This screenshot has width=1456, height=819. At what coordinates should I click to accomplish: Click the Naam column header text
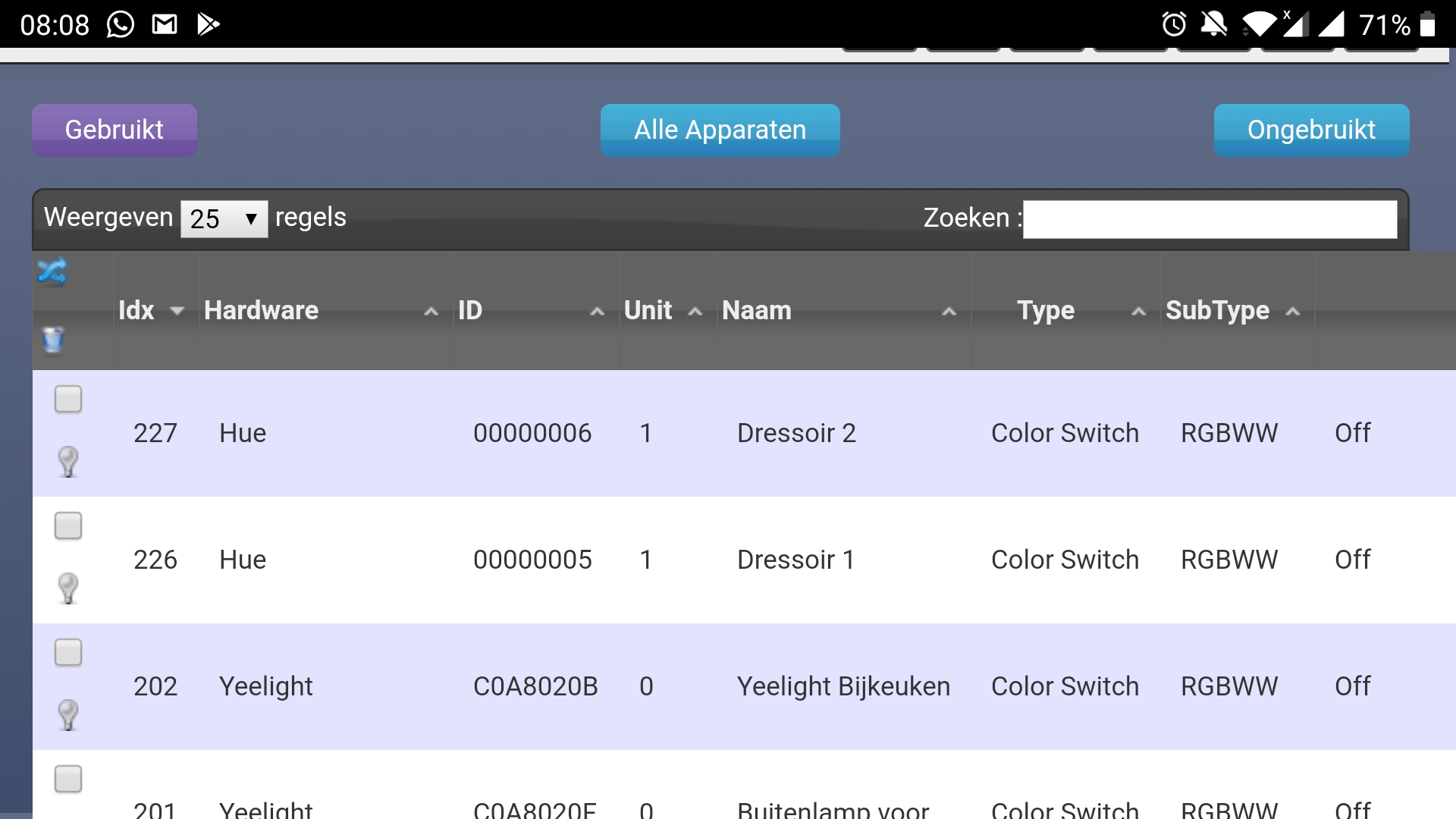[x=757, y=310]
